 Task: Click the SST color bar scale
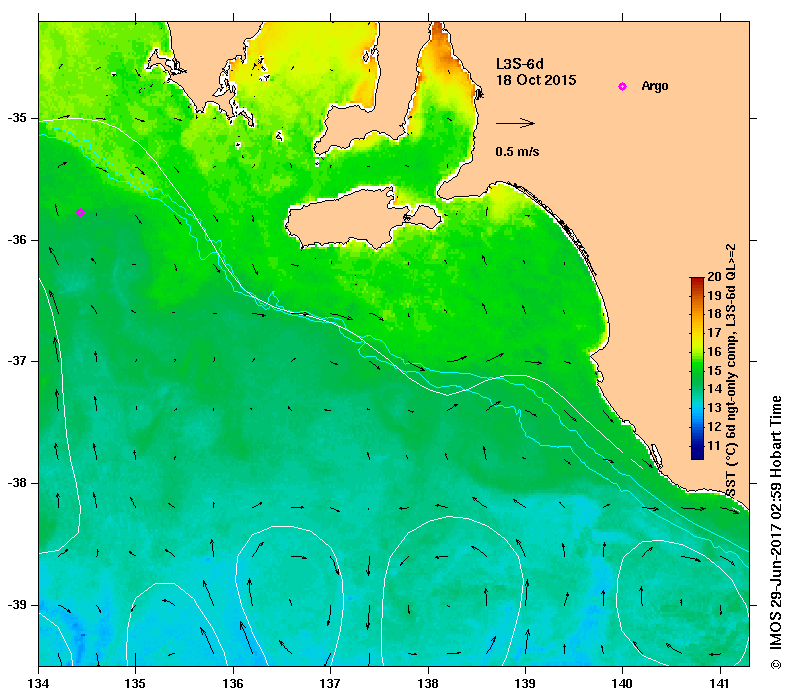coord(697,368)
